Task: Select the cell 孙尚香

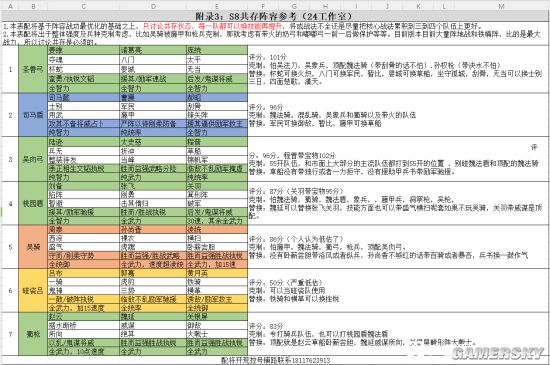Action: pos(153,230)
